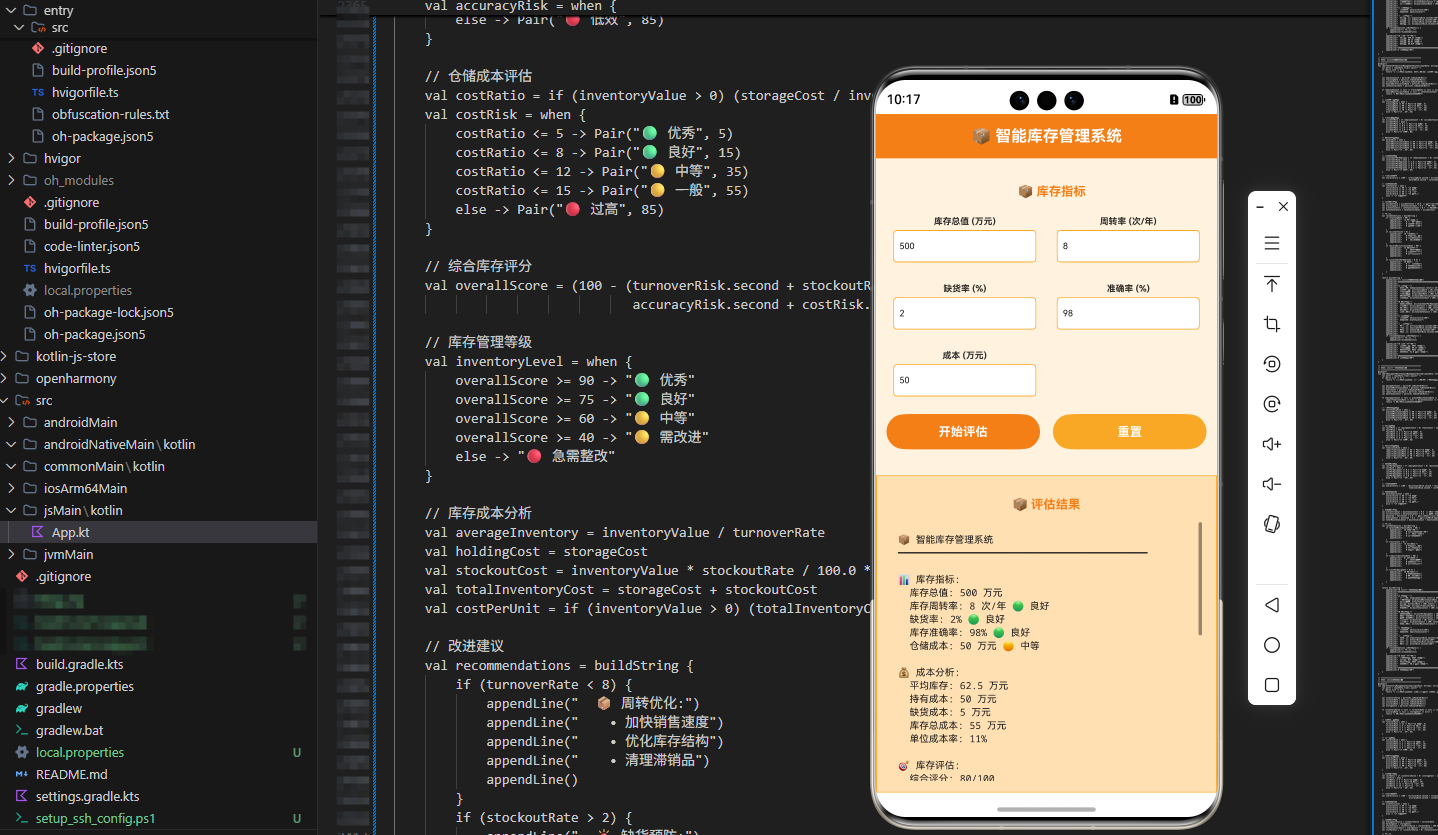Click the emulator pin-to-top arrow icon
The image size is (1438, 835).
tap(1272, 284)
